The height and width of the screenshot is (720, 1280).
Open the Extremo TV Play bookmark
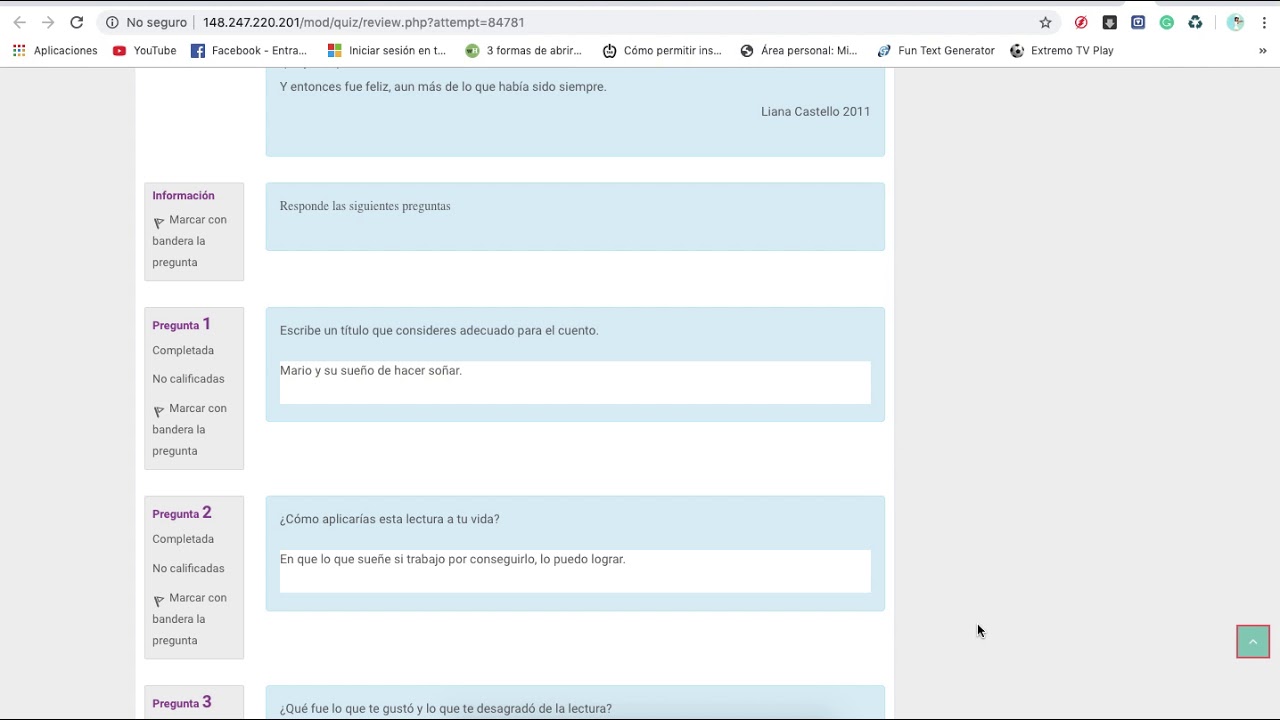(1062, 50)
